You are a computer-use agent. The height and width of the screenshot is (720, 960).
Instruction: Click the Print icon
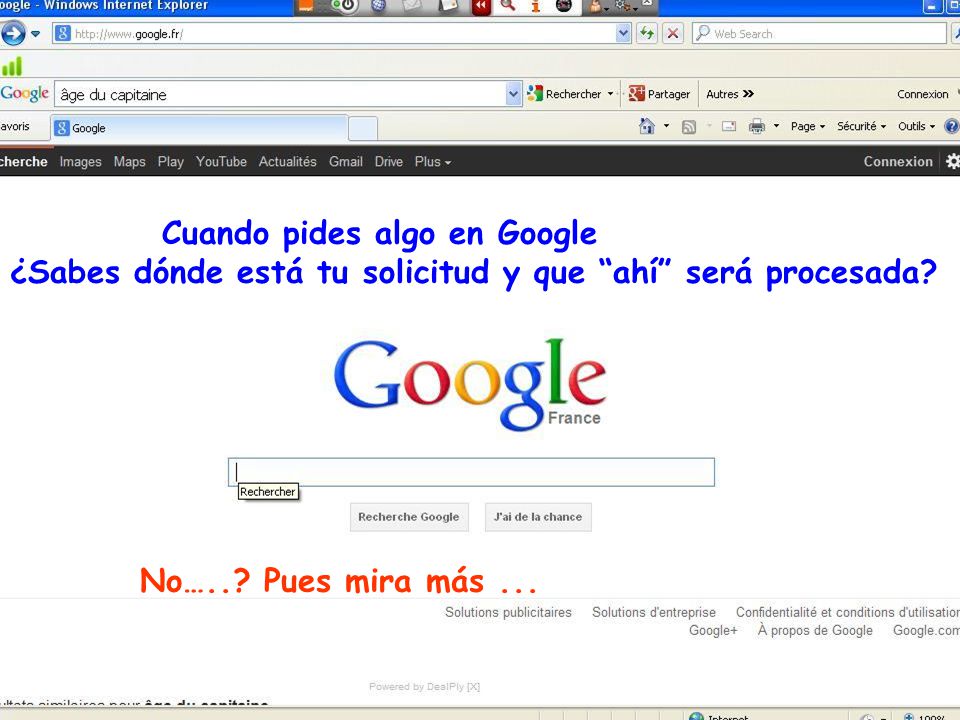(x=757, y=126)
